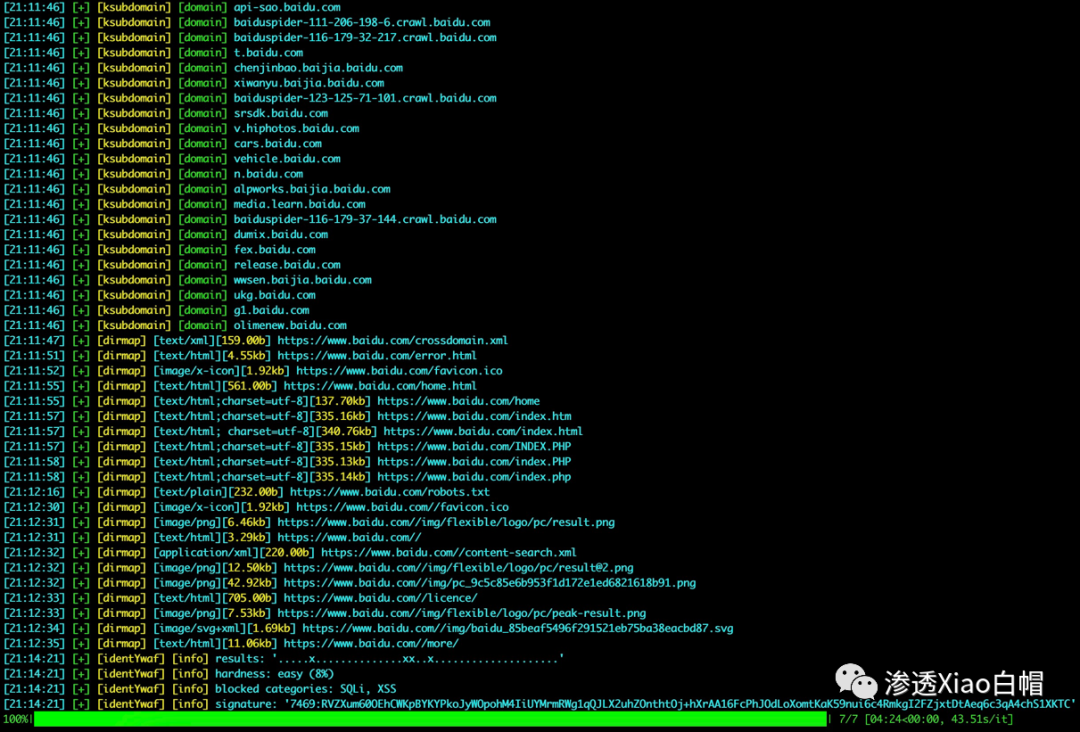This screenshot has height=732, width=1080.
Task: Select baiduspider-123-125-71-101.crawl.baidu.com domain
Action: tap(365, 98)
